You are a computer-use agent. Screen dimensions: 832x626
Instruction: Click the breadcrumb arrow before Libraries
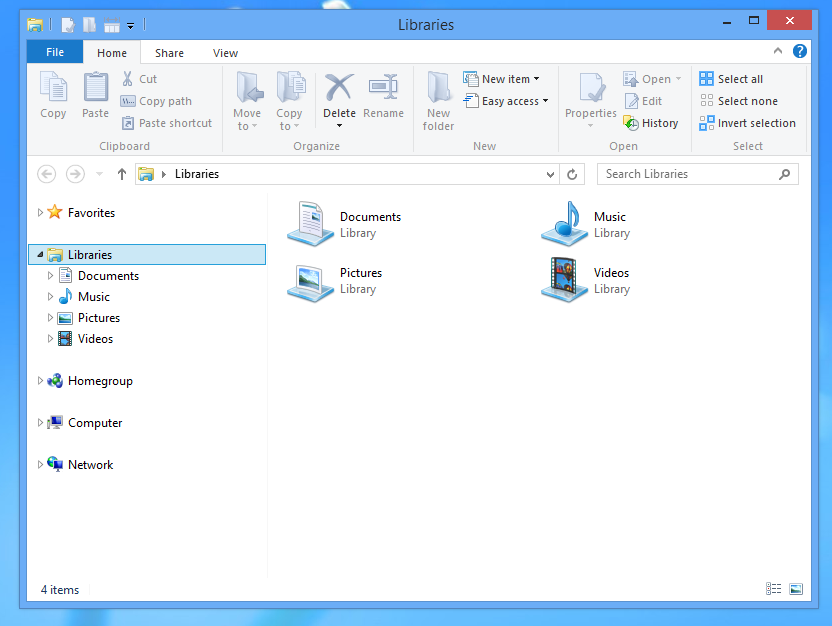point(164,174)
